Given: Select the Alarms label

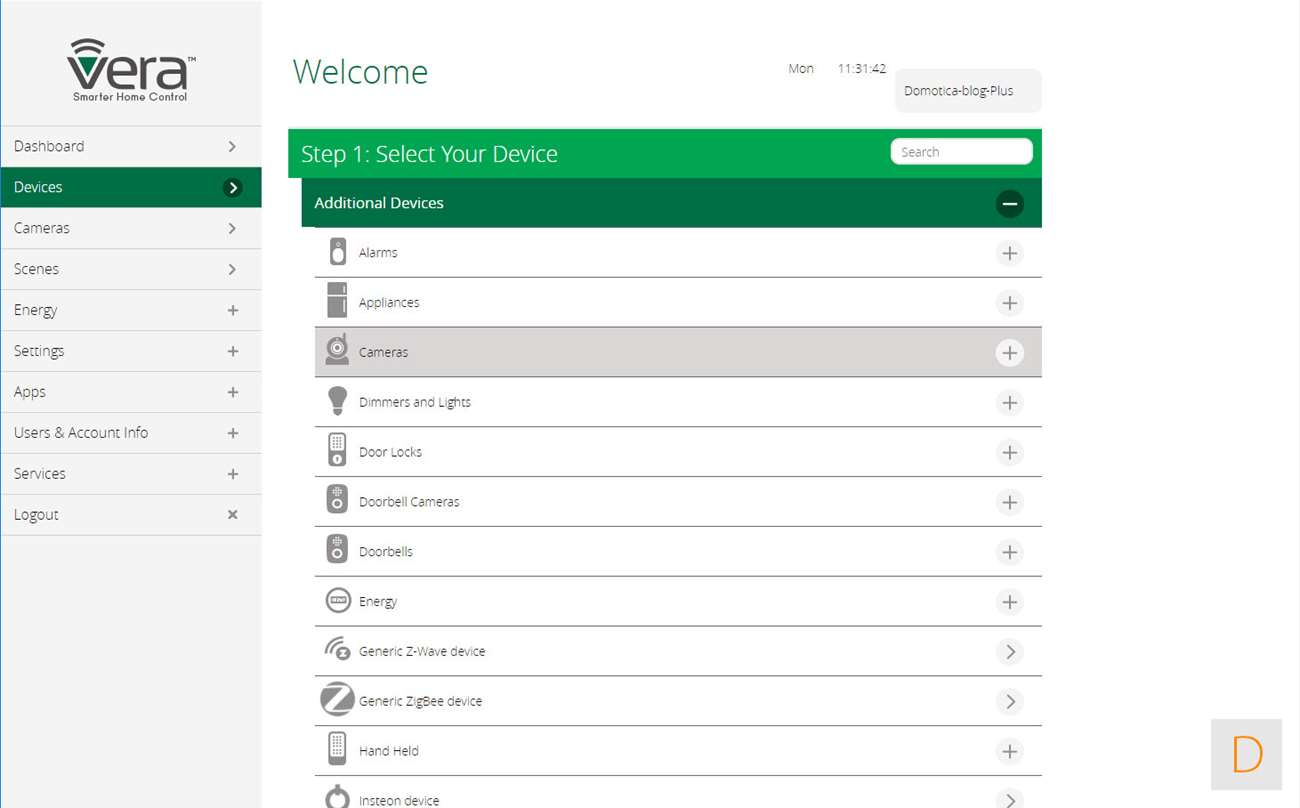Looking at the screenshot, I should (378, 253).
